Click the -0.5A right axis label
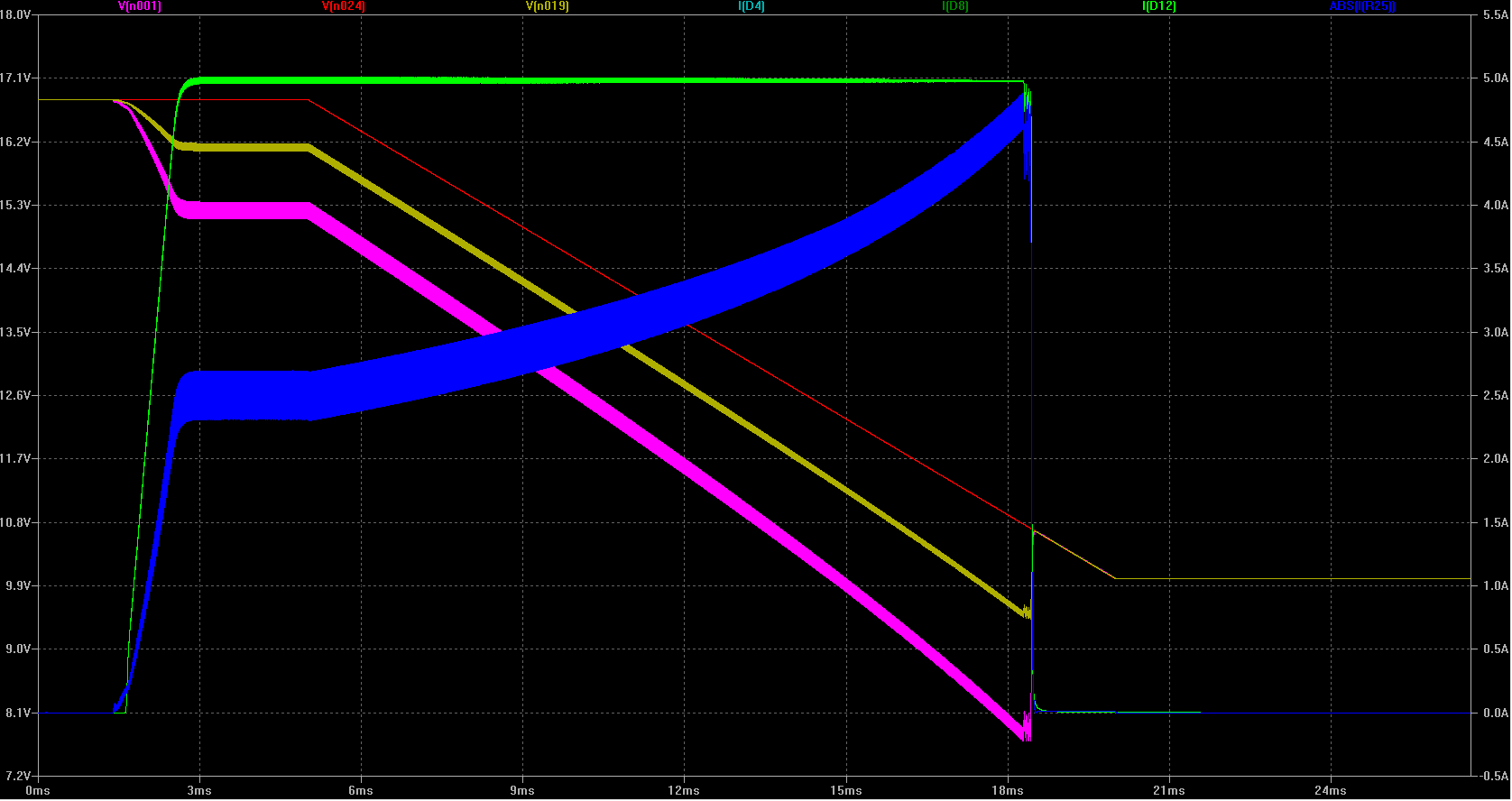The width and height of the screenshot is (1512, 801). [x=1494, y=776]
